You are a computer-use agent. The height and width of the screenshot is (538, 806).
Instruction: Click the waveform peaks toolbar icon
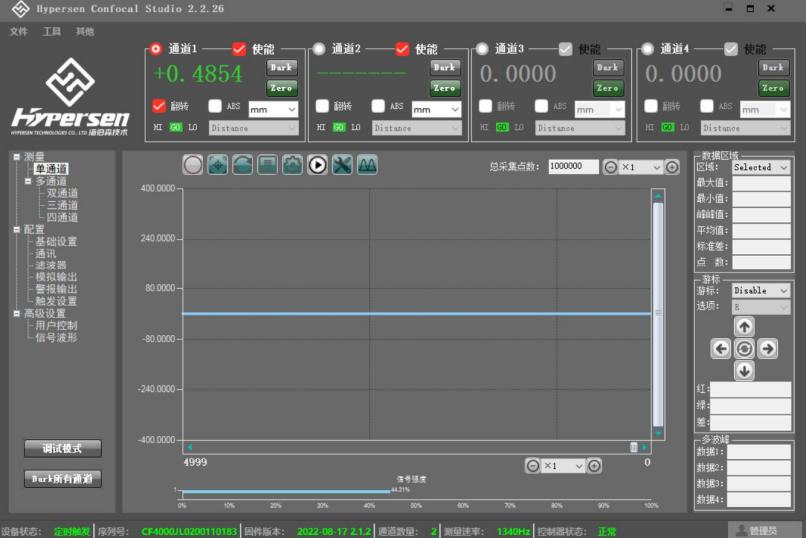(367, 165)
